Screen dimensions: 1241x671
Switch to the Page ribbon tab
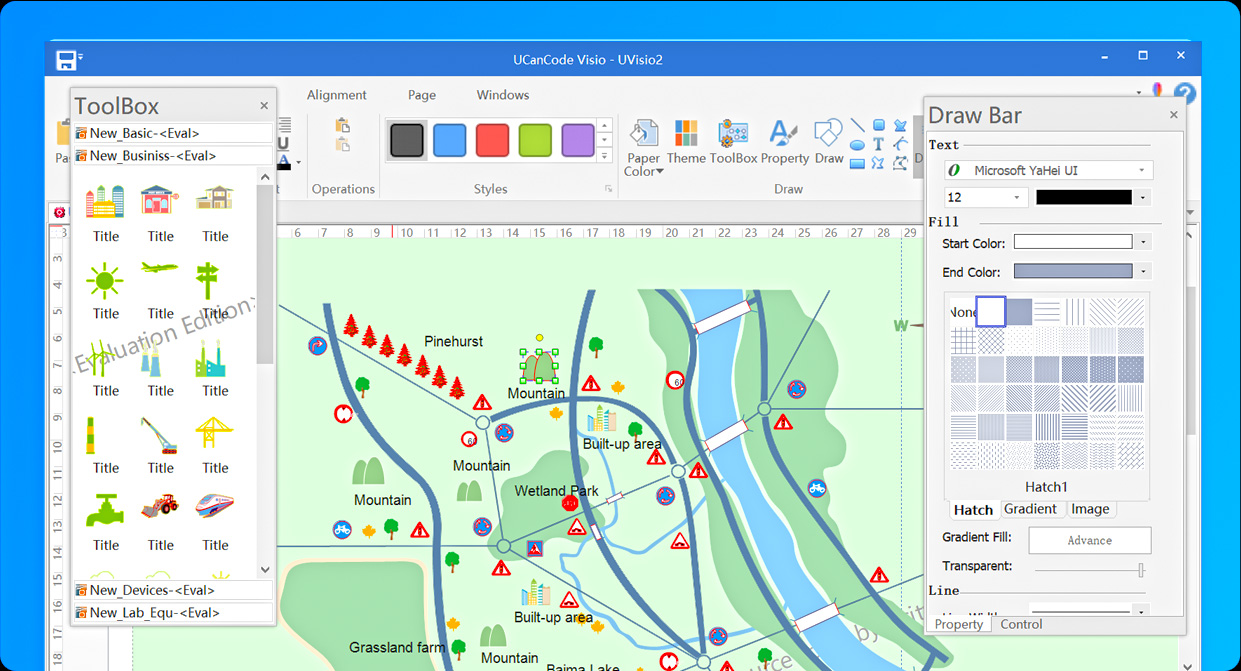coord(421,94)
